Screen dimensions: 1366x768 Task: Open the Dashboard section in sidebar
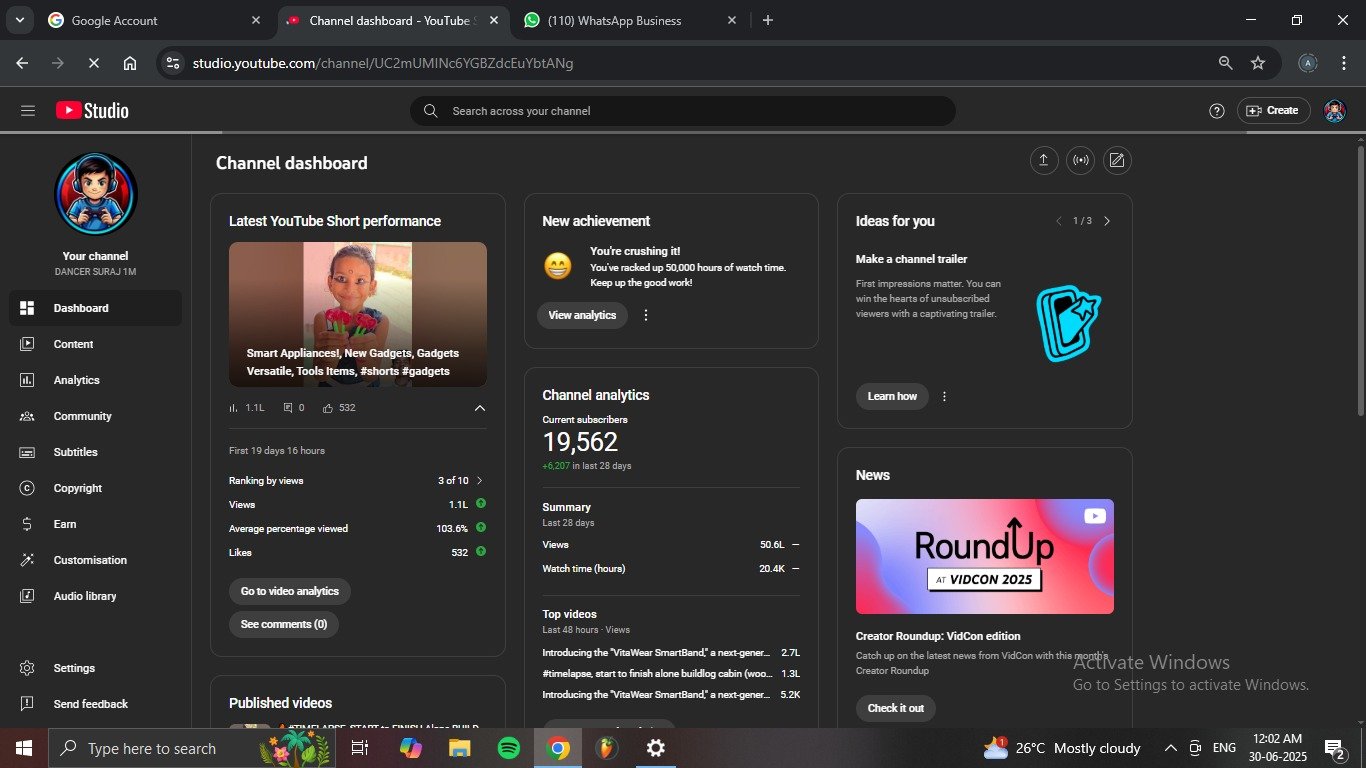pyautogui.click(x=95, y=308)
